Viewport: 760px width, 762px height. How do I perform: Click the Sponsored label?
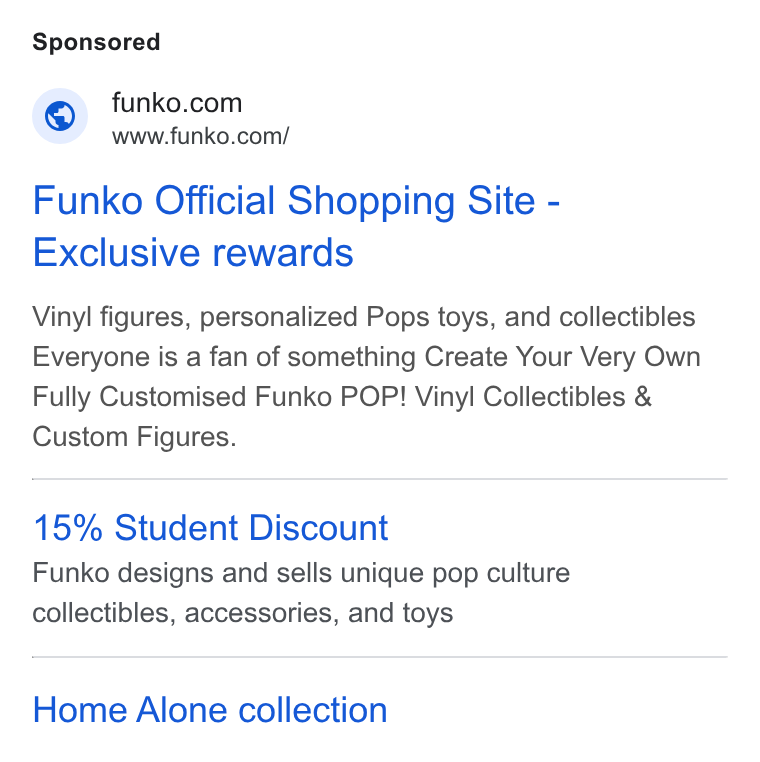[96, 42]
